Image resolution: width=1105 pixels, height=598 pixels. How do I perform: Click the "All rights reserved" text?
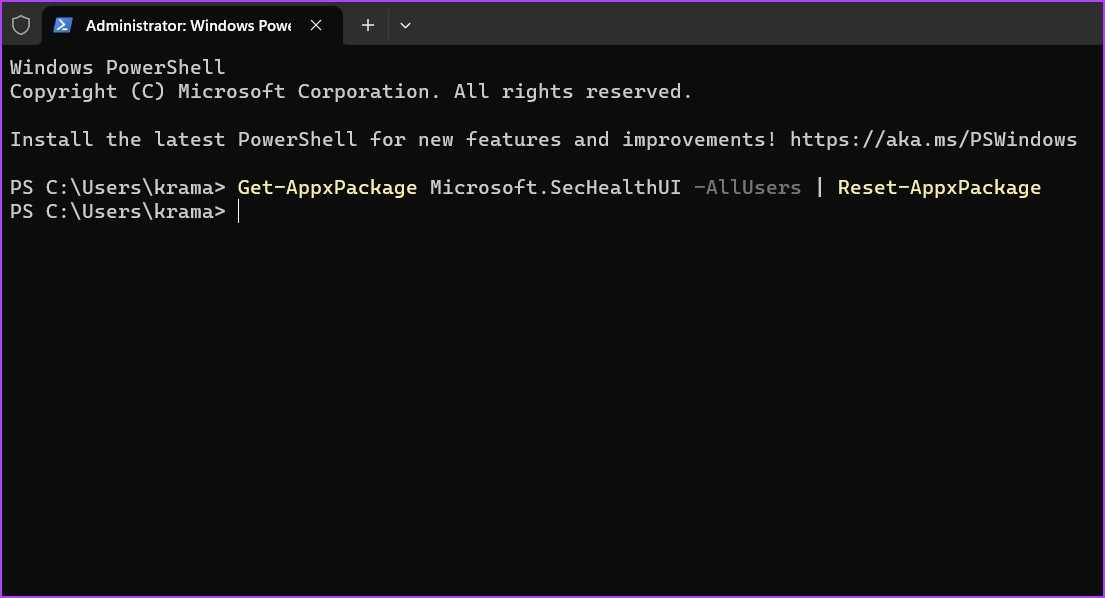[573, 92]
